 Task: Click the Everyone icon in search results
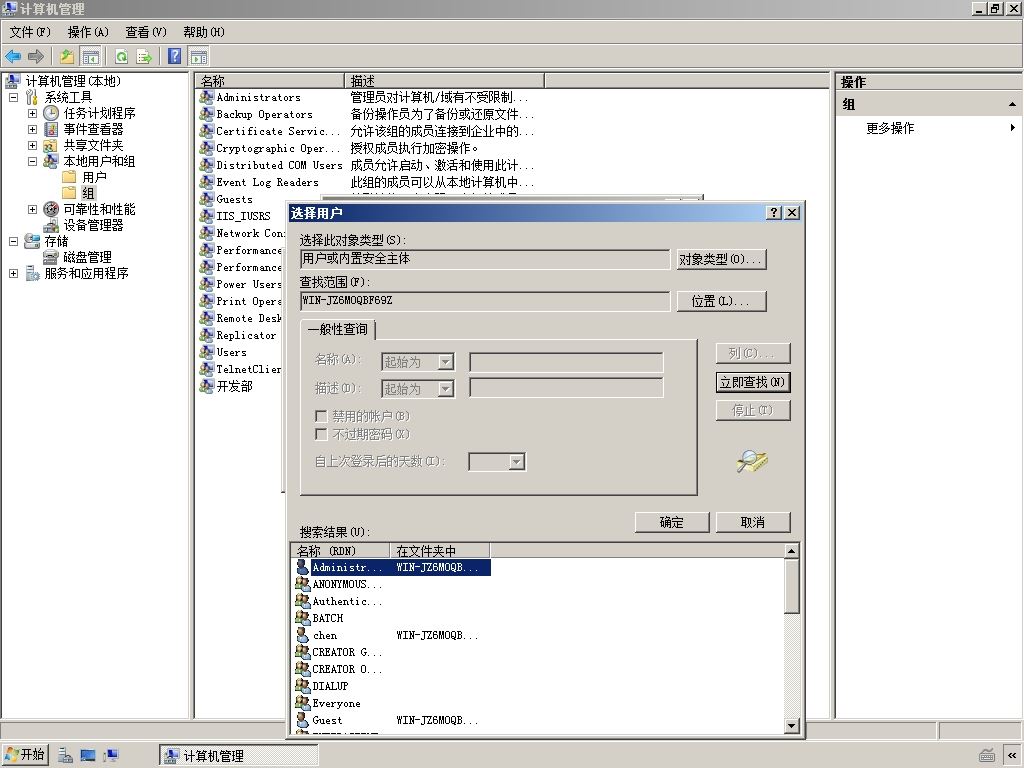click(x=302, y=703)
